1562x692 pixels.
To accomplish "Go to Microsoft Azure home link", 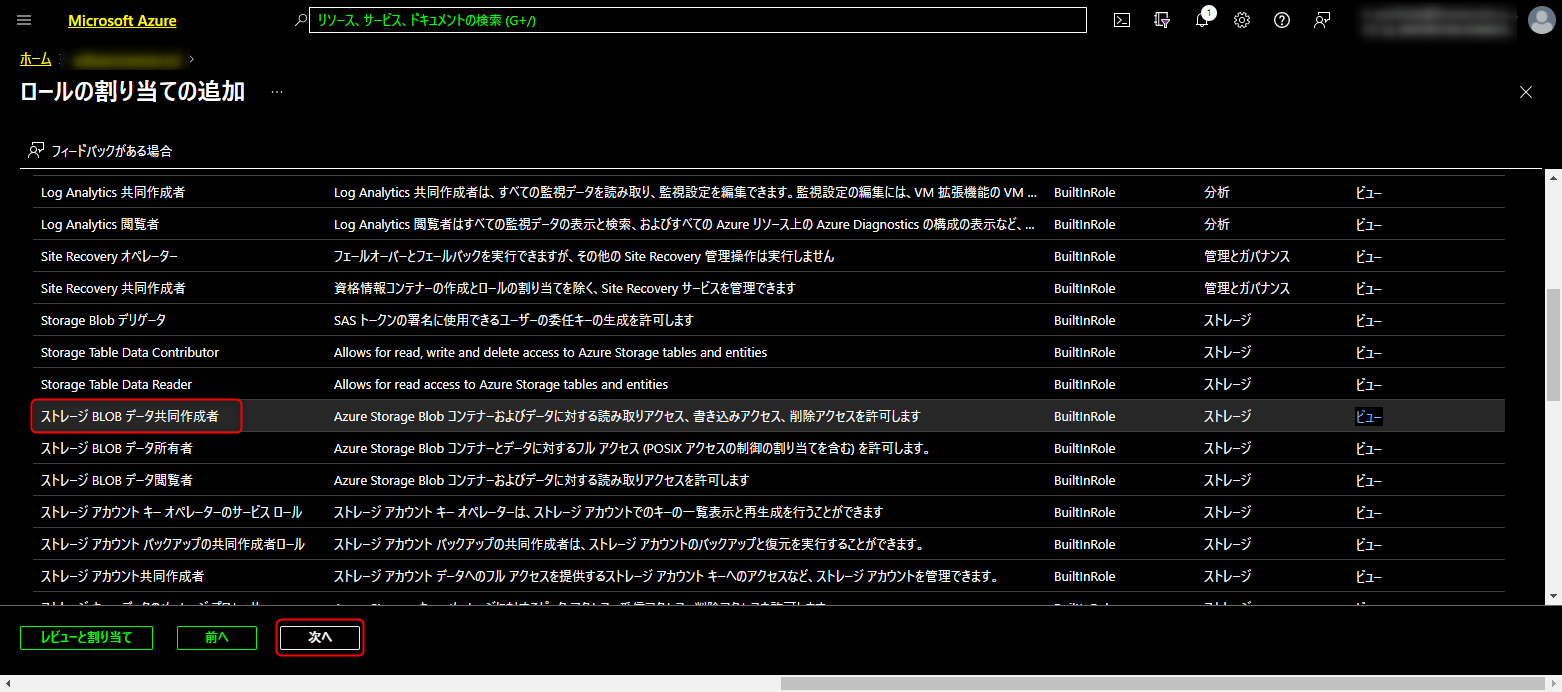I will coord(122,21).
